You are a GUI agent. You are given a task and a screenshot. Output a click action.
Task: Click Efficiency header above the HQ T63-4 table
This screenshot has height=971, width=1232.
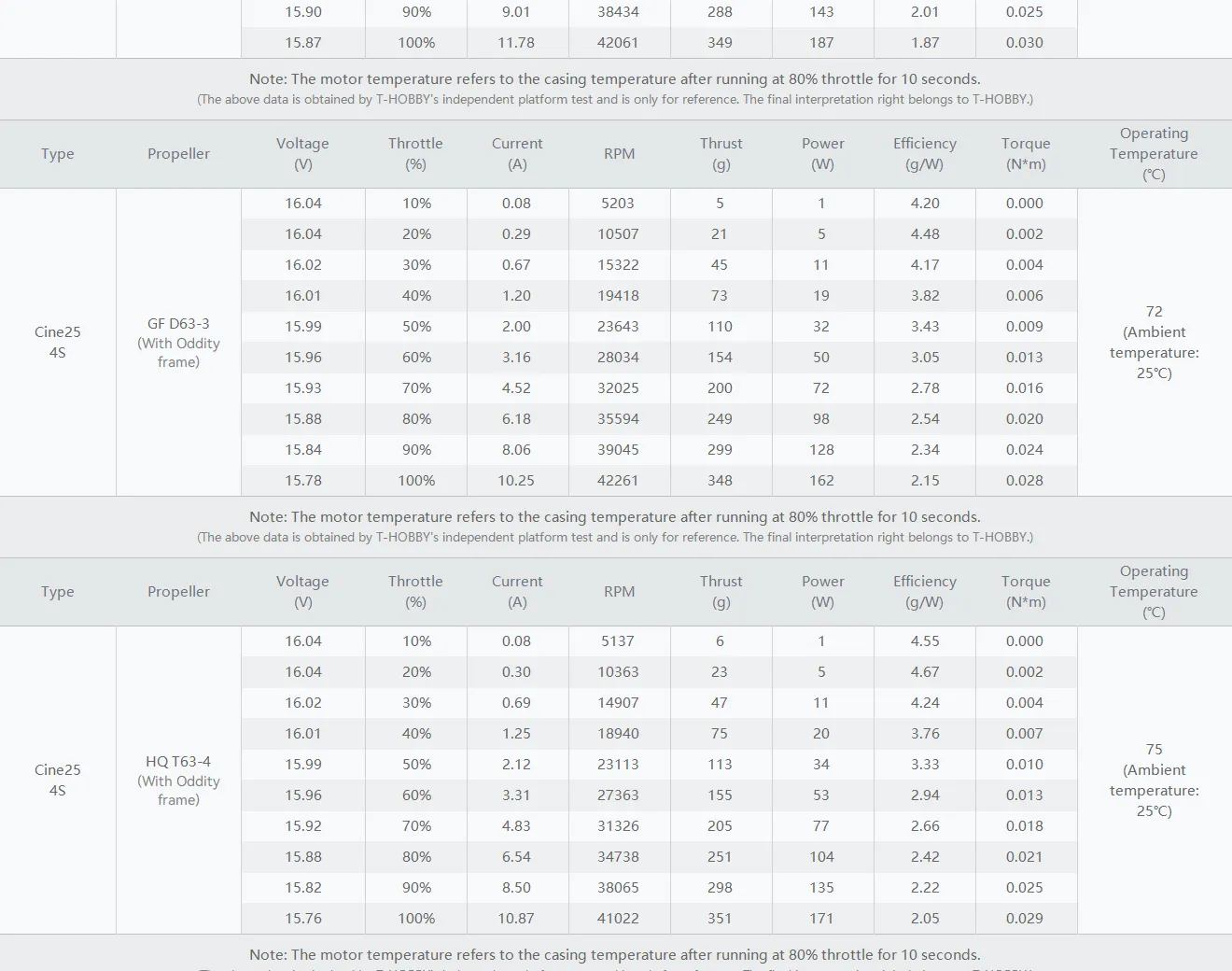pos(924,592)
